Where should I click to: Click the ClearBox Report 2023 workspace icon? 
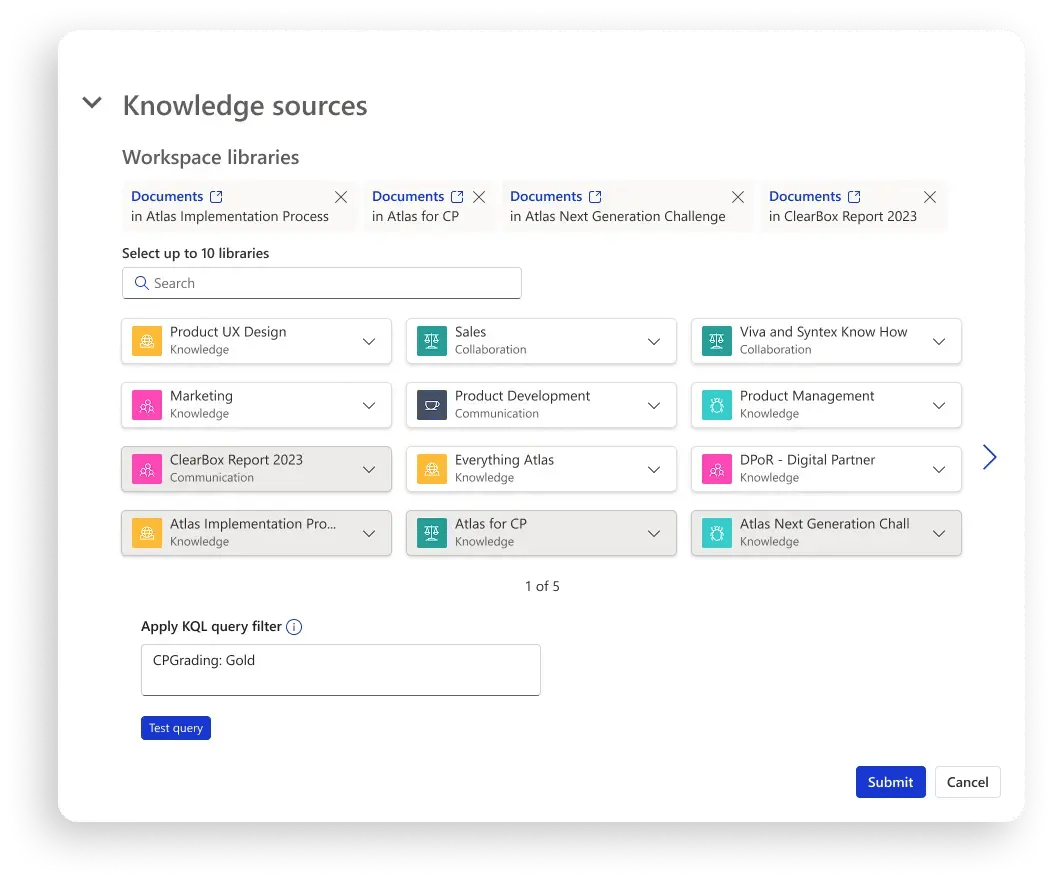[x=147, y=469]
